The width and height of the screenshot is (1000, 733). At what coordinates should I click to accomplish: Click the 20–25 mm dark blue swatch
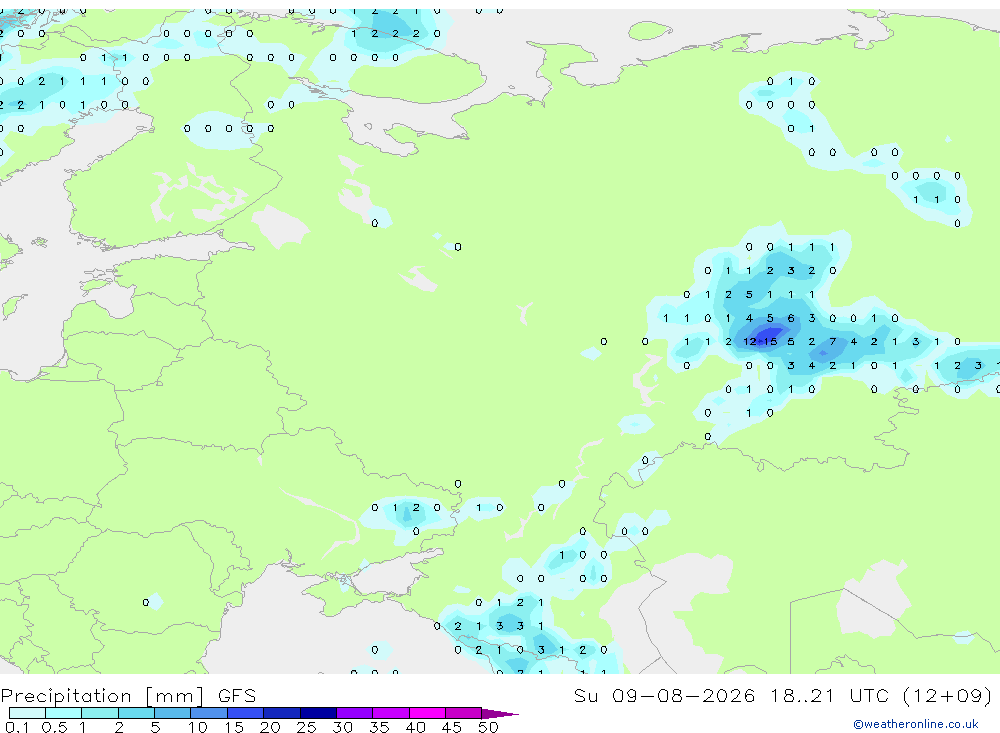coord(282,713)
